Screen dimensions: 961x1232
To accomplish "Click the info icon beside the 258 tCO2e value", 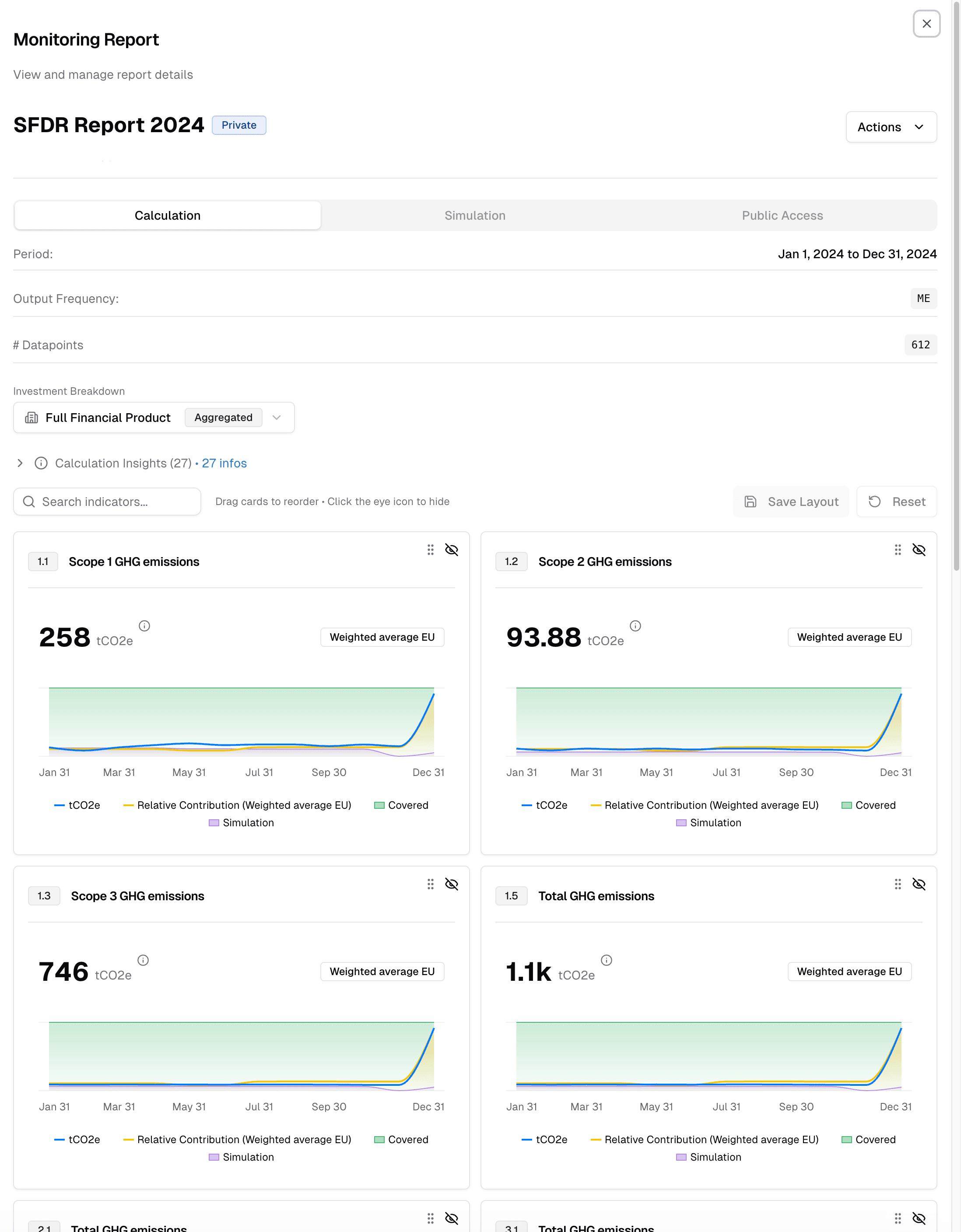I will pyautogui.click(x=145, y=625).
